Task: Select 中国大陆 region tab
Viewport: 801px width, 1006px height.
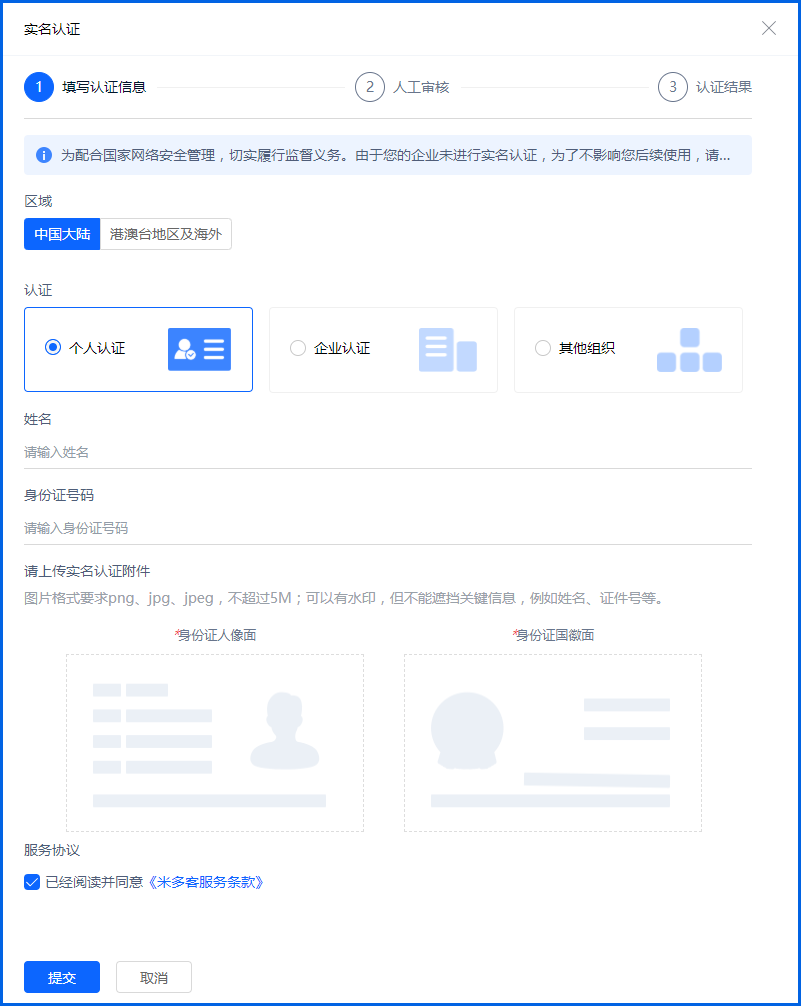Action: click(62, 234)
